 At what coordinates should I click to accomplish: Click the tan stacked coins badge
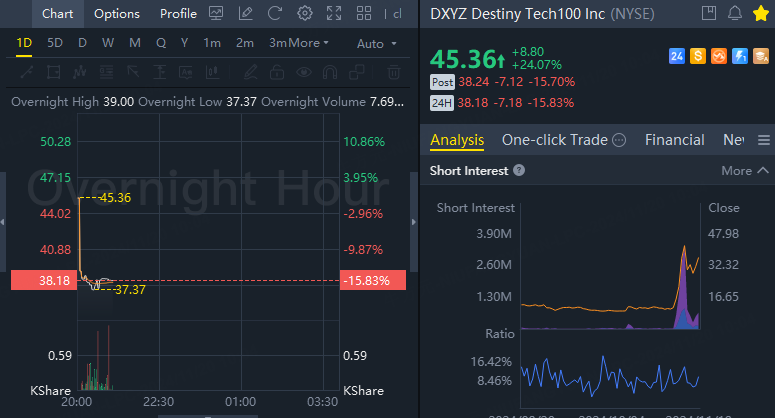pyautogui.click(x=761, y=56)
